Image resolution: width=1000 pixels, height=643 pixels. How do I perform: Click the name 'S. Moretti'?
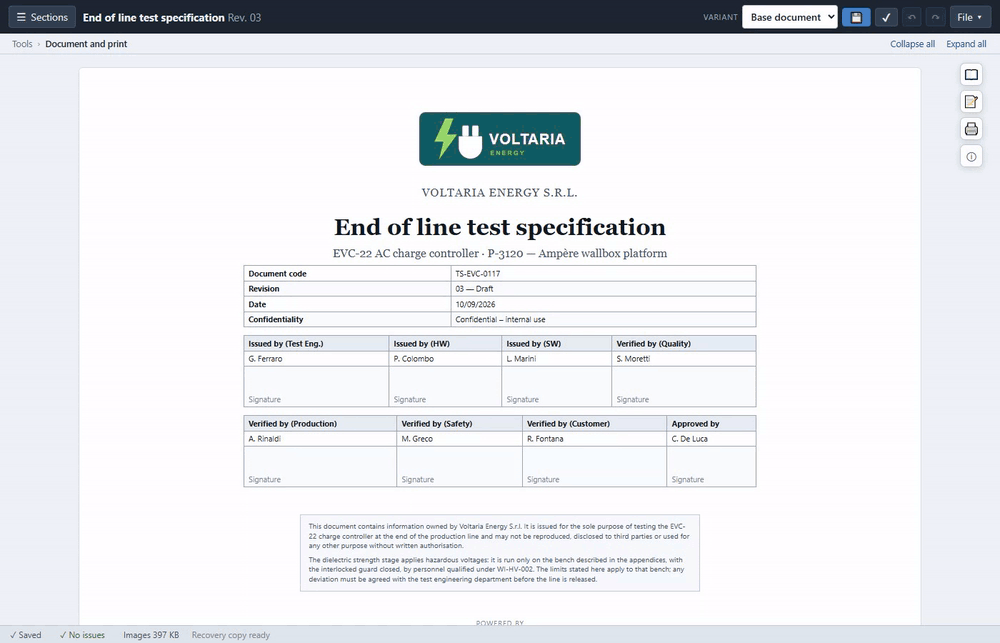pos(633,359)
